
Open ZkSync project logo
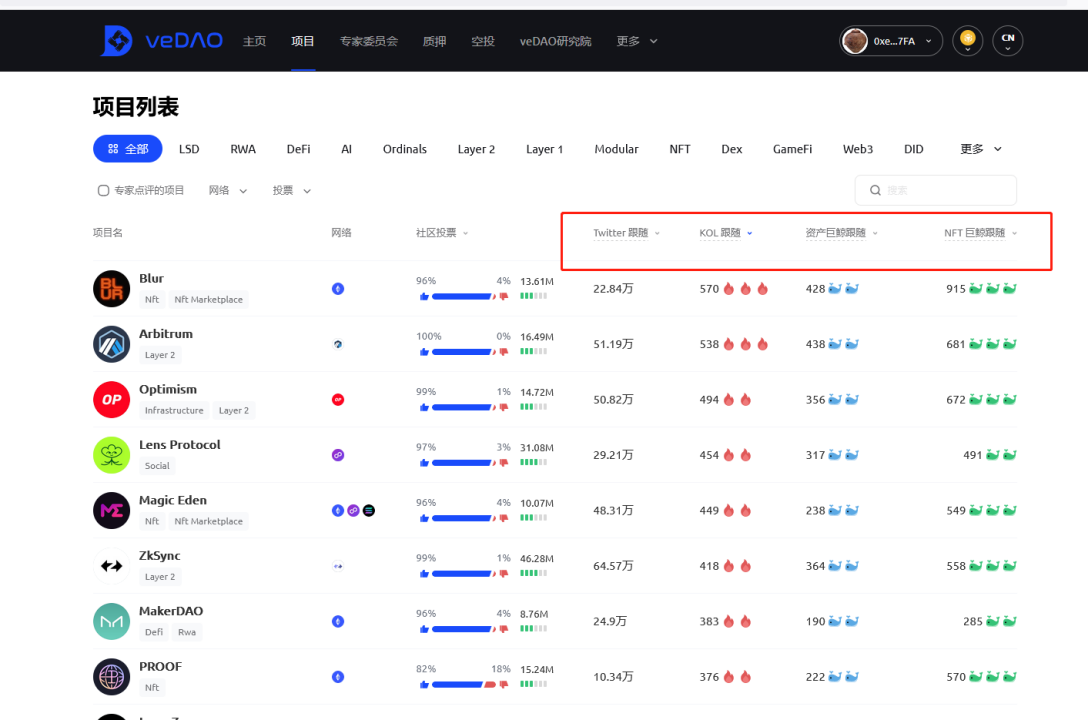112,566
